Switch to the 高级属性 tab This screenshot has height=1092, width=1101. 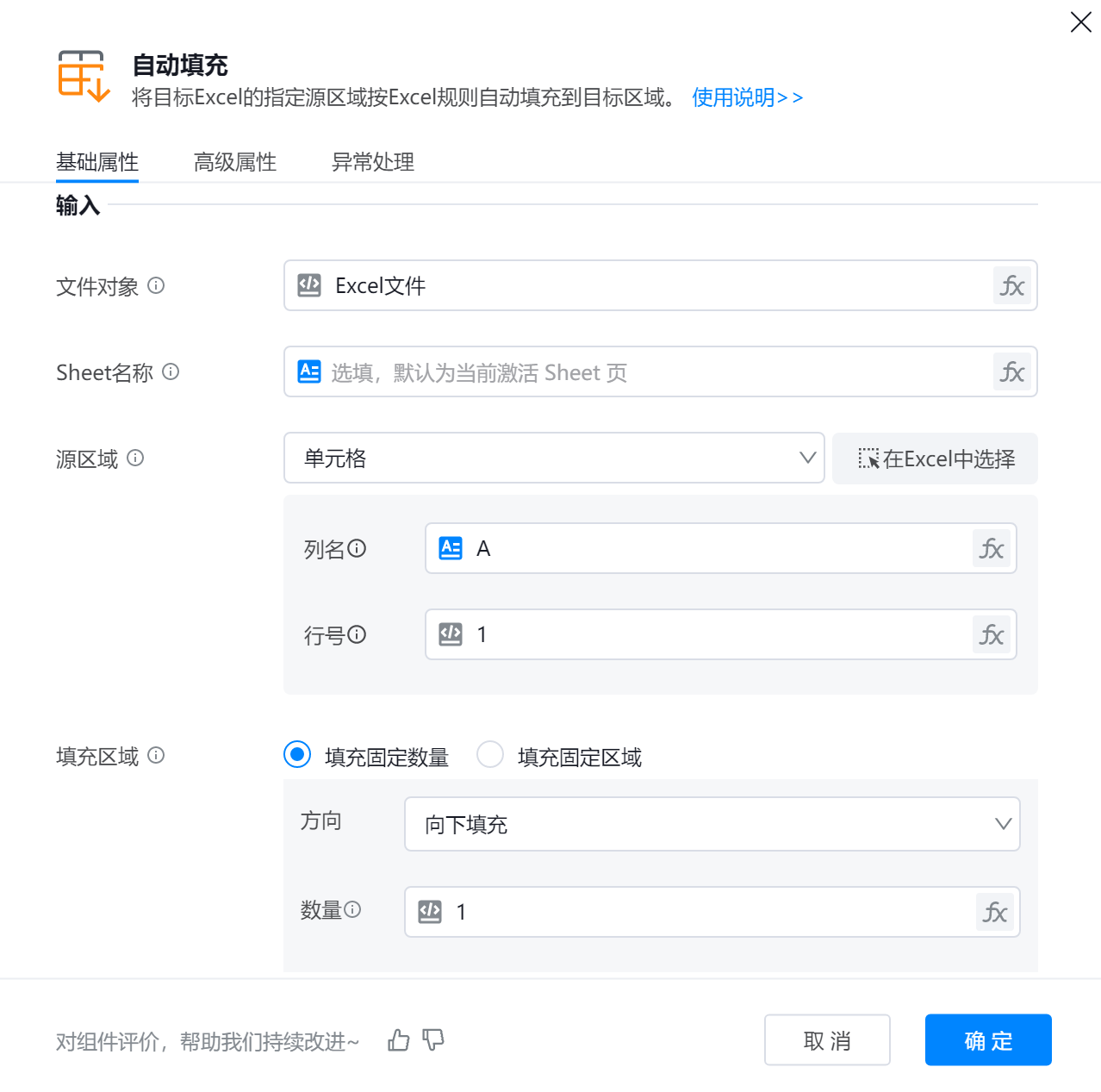235,162
